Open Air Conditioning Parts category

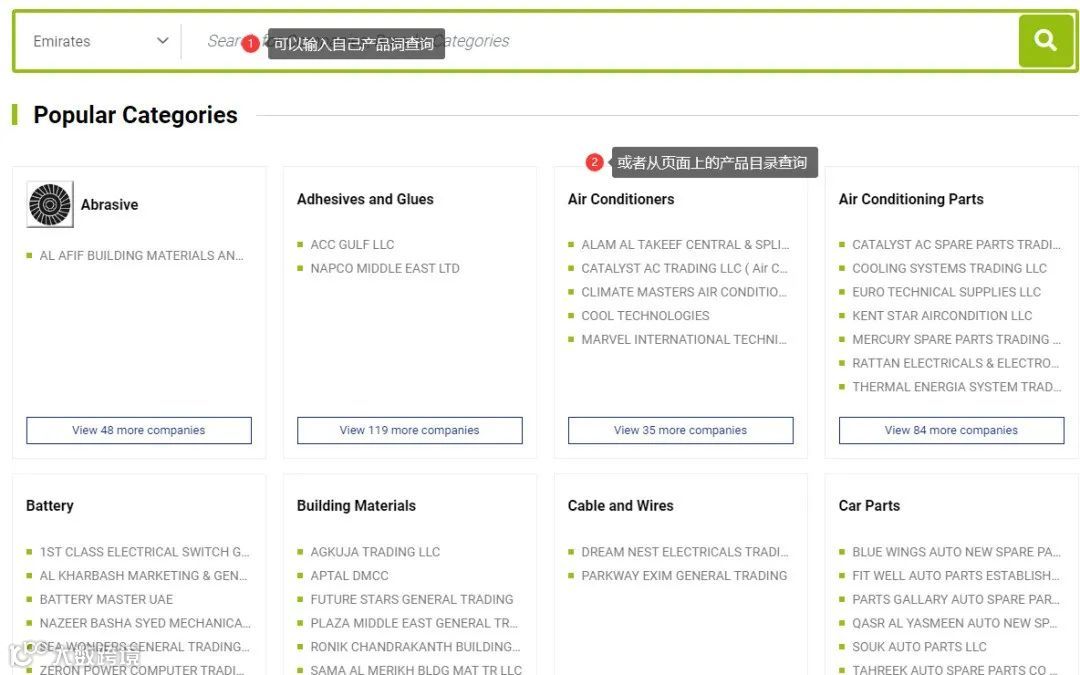pos(911,199)
